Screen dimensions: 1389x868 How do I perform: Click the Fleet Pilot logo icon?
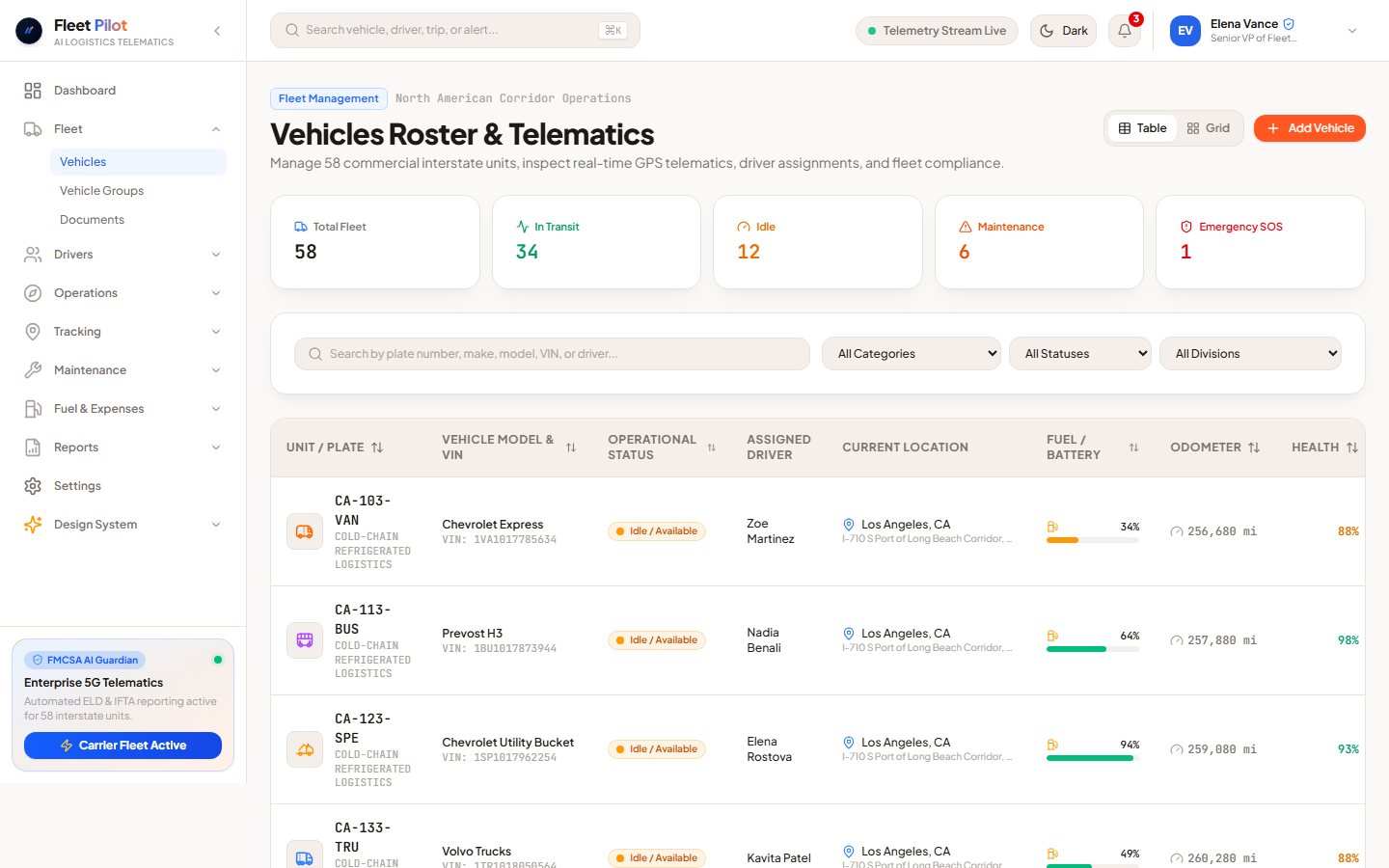(29, 31)
